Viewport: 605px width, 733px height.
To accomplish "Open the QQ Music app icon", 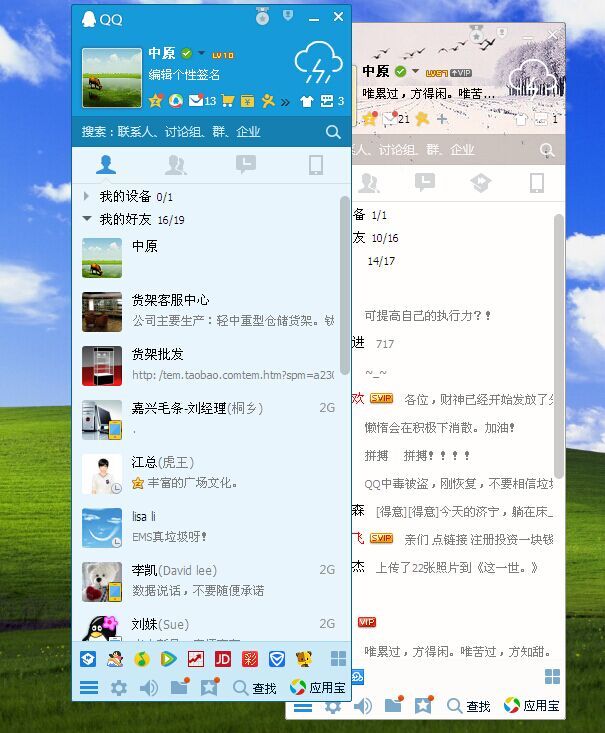I will (x=143, y=659).
